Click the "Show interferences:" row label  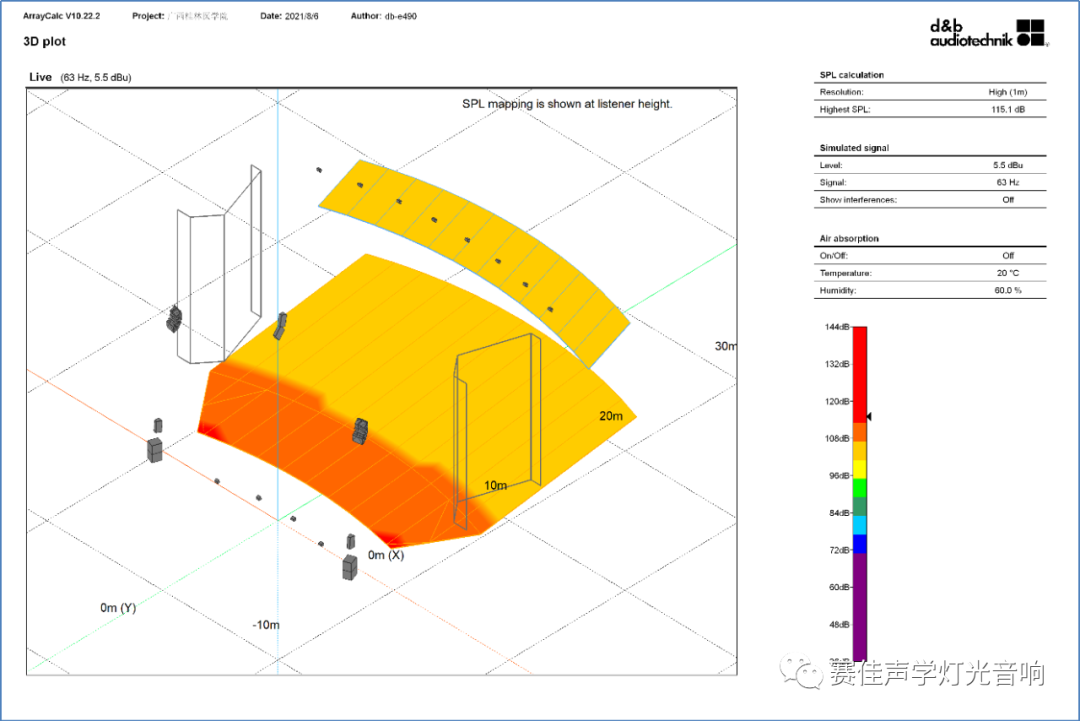pos(858,200)
